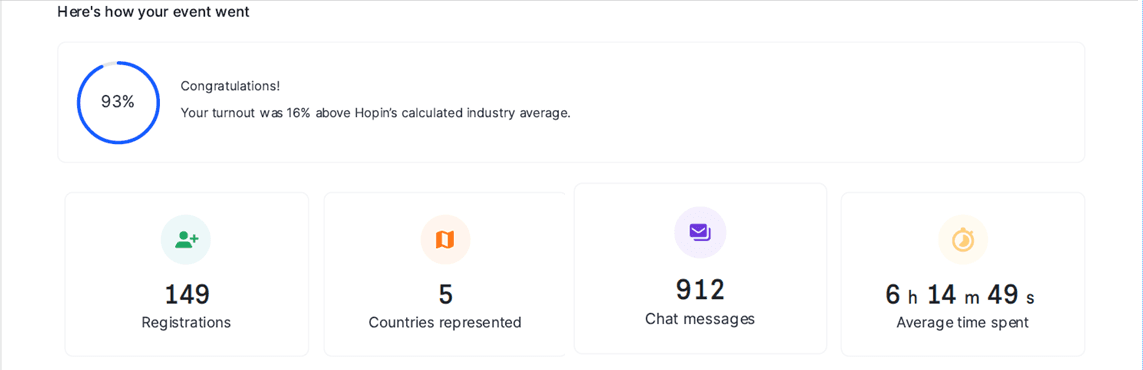
Task: Select the Countries represented label
Action: (x=445, y=322)
